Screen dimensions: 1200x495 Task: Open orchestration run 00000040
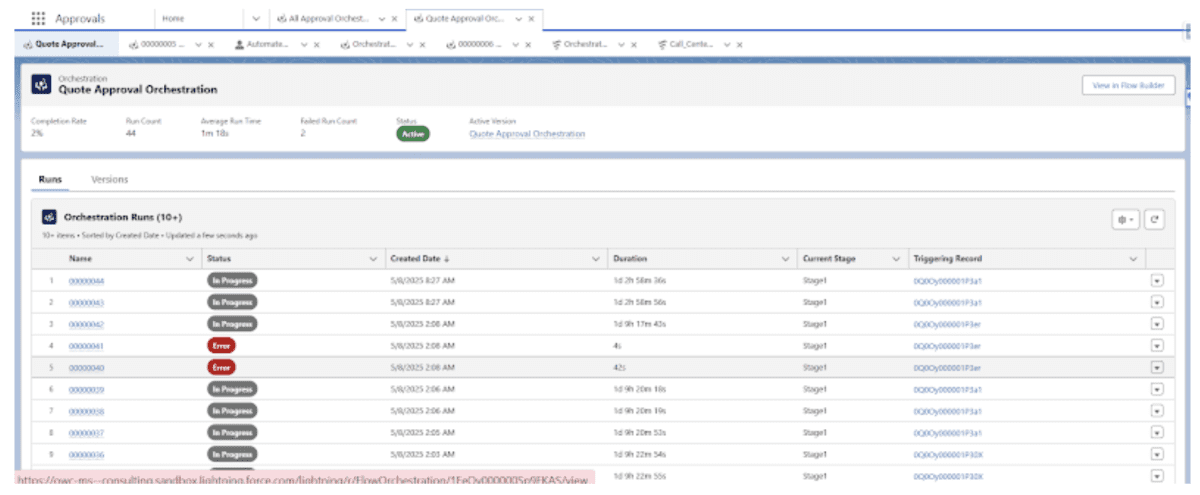click(x=86, y=368)
